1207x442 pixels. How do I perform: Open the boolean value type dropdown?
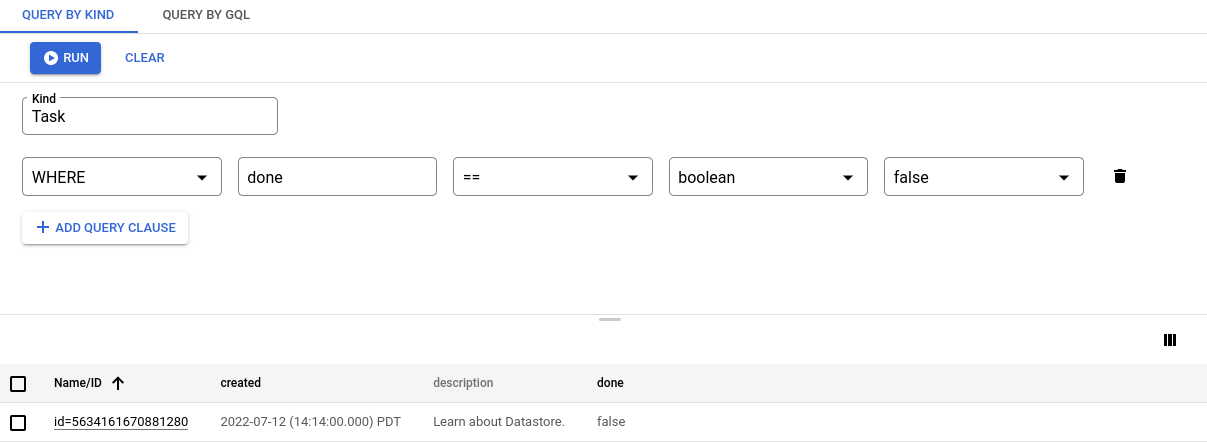pyautogui.click(x=767, y=177)
